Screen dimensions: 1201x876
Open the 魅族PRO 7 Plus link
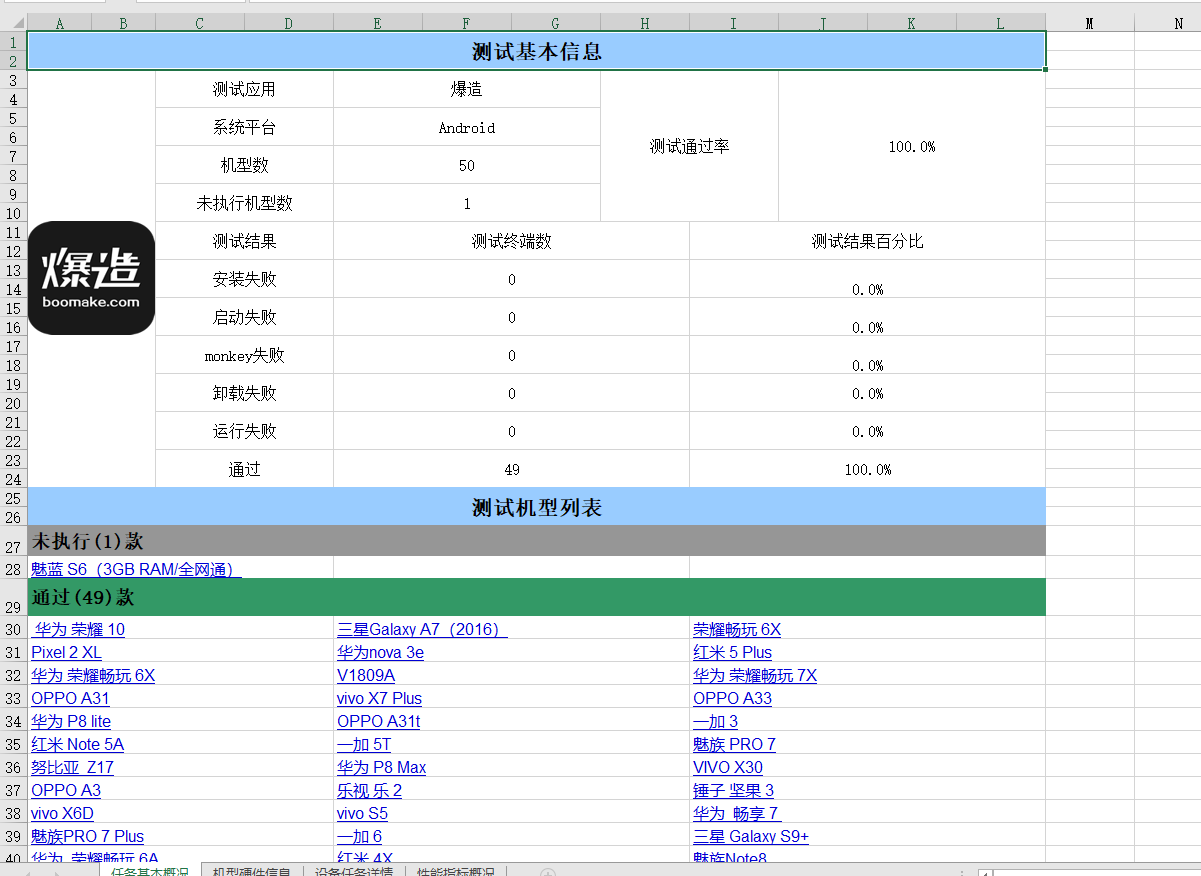point(87,836)
